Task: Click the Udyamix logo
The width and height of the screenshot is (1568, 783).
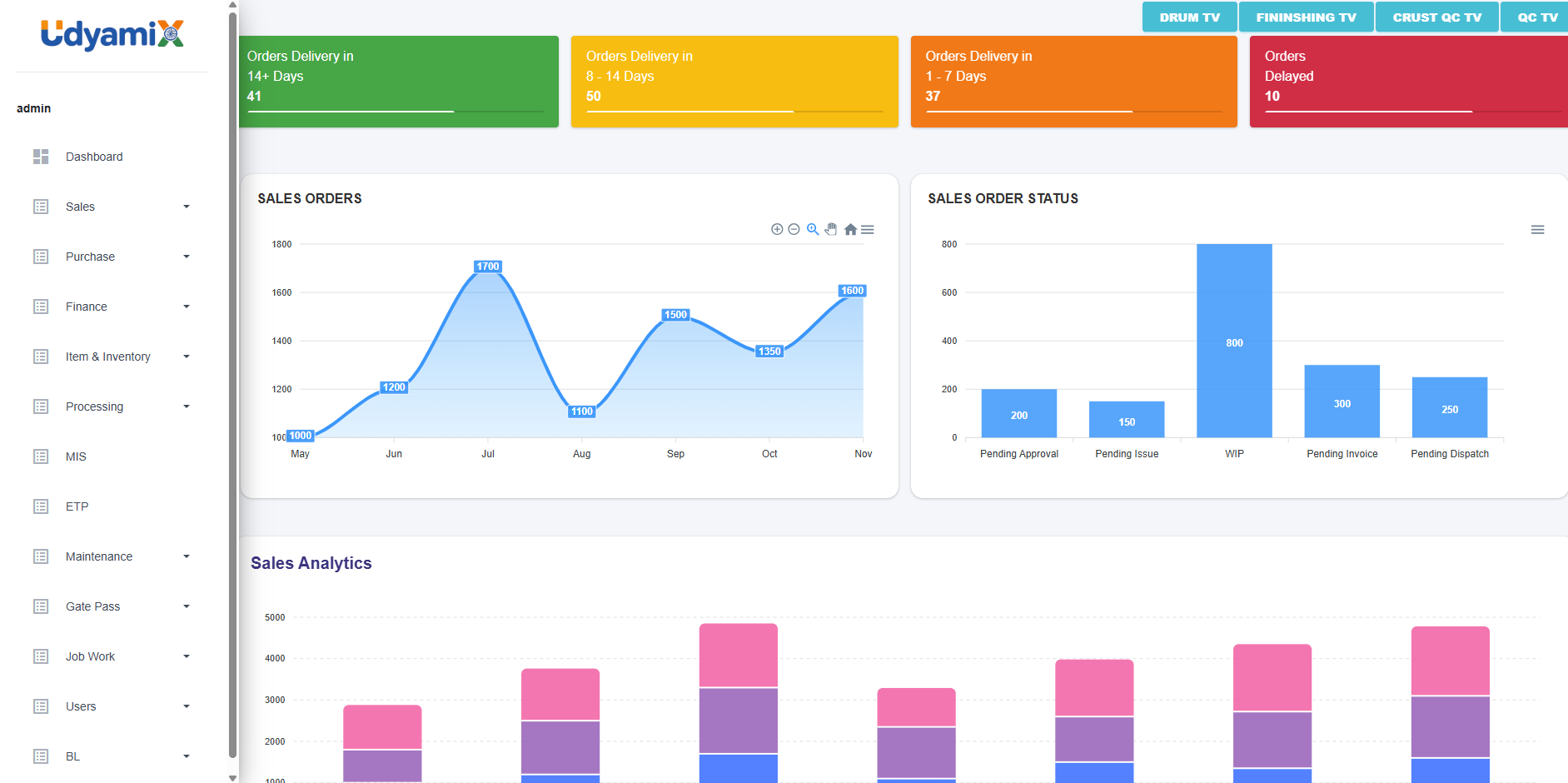Action: (112, 35)
